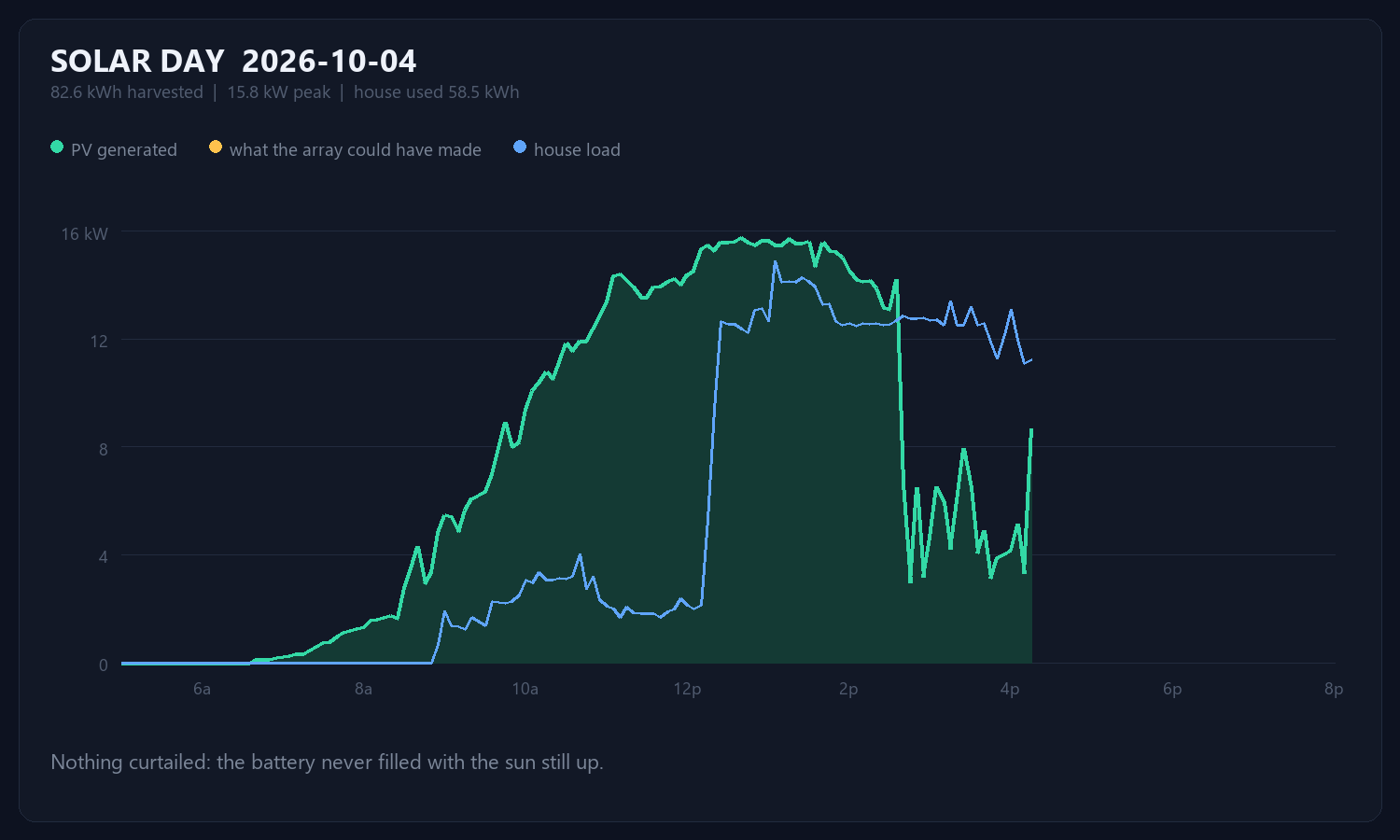The height and width of the screenshot is (840, 1400).
Task: Click the 'house used 58.5 kWh' stat
Action: (x=437, y=92)
